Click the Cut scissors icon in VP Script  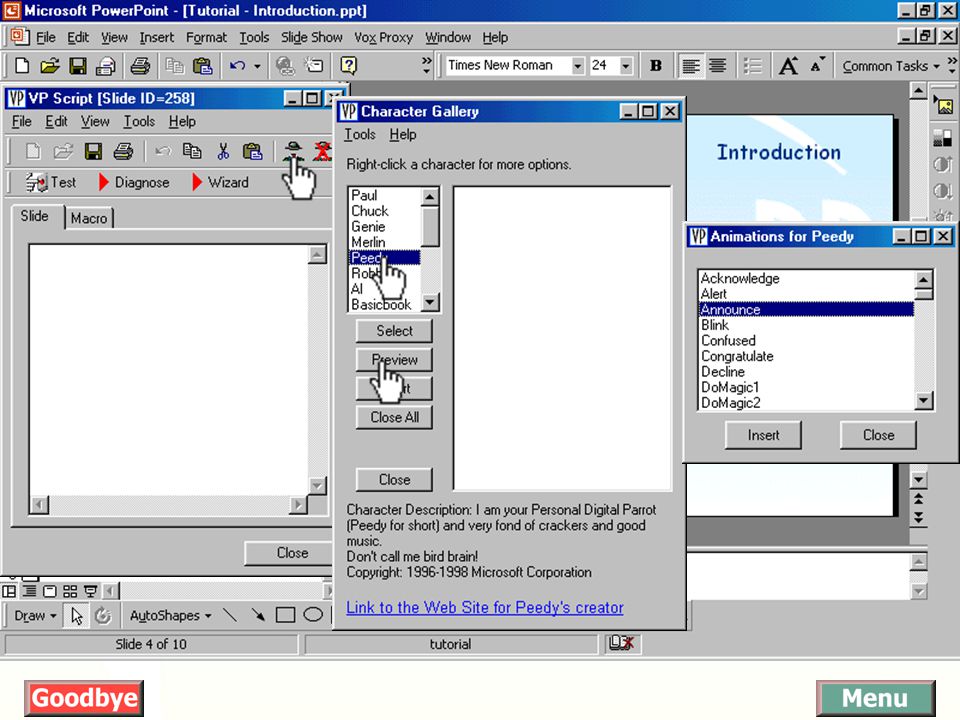point(223,151)
